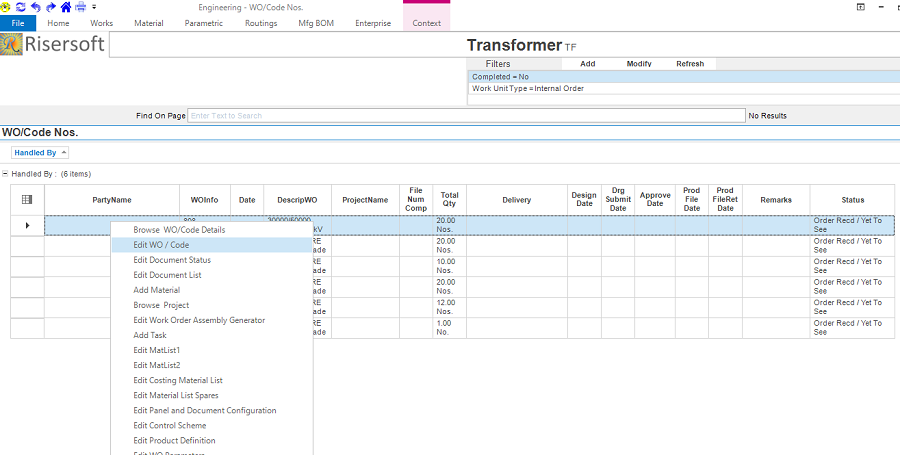Screen dimensions: 900x455
Task: Open the Context tab
Action: coord(427,24)
